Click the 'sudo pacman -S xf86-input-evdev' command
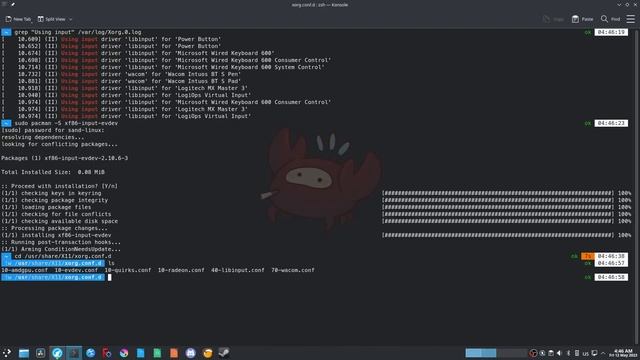Viewport: 640px width, 360px height. coord(66,123)
